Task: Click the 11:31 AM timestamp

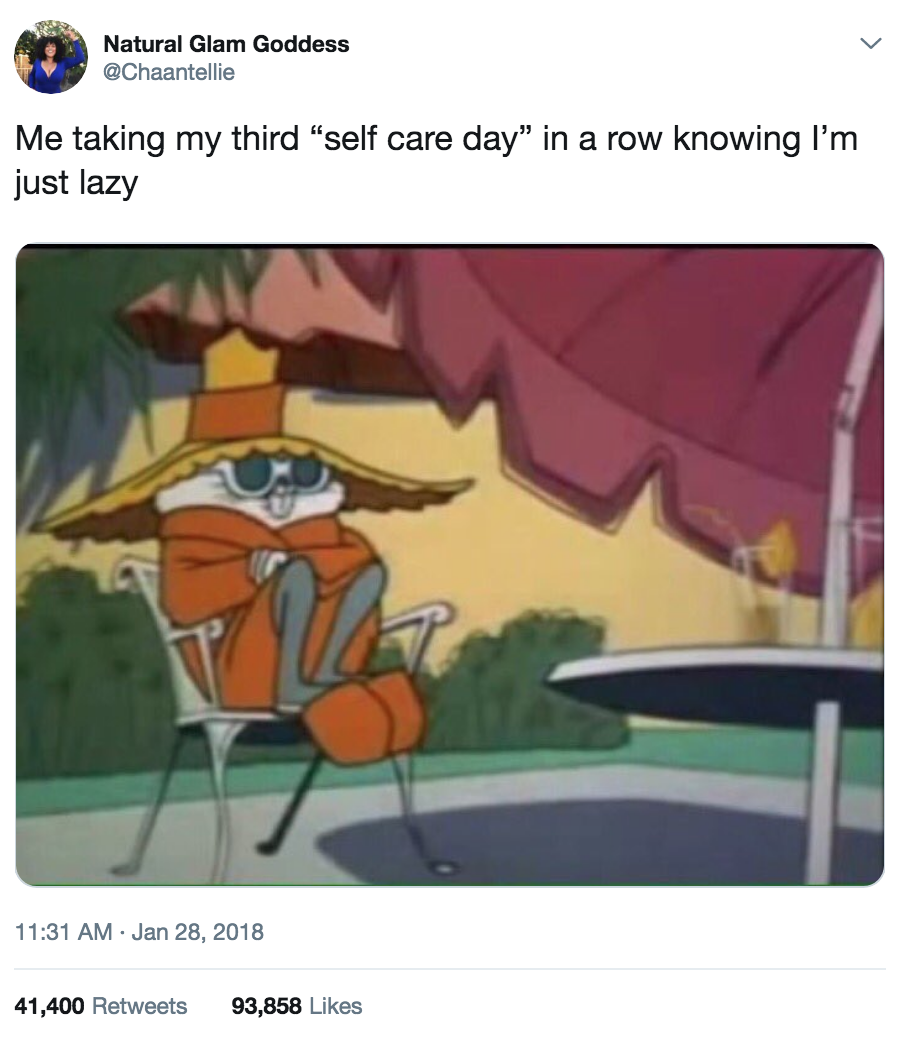Action: [64, 932]
